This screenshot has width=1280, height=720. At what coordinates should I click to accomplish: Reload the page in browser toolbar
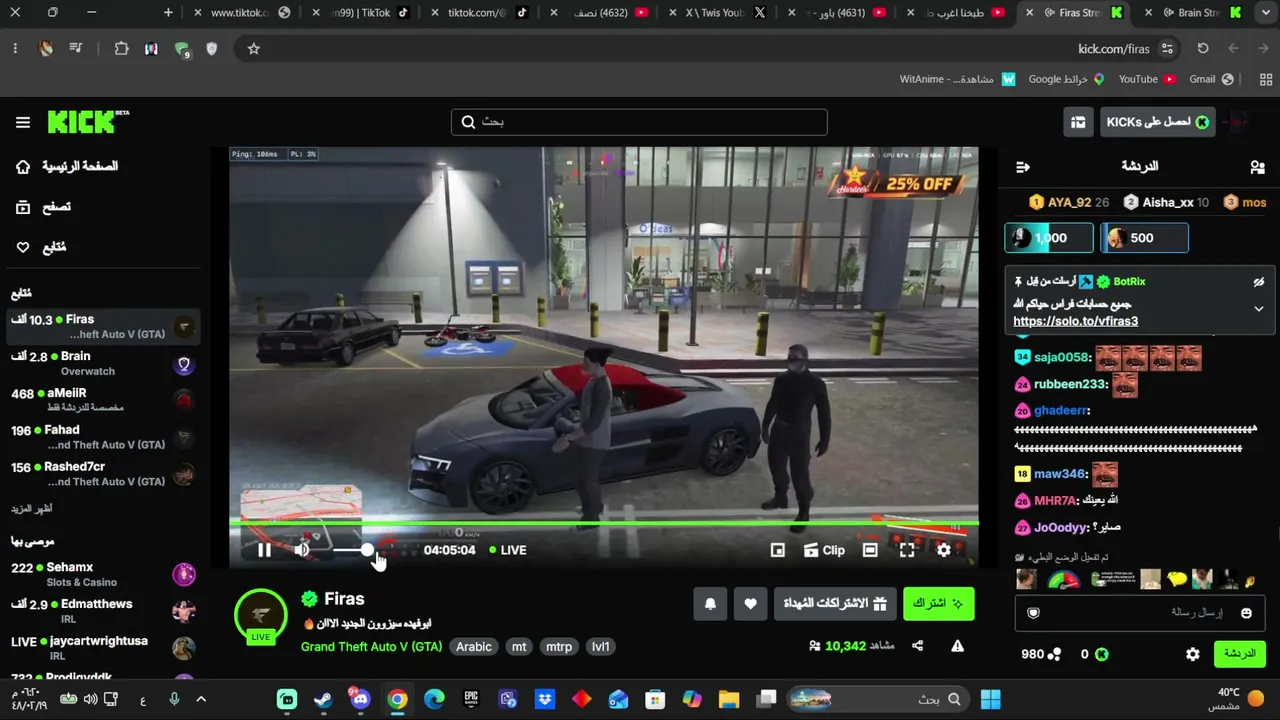(1203, 48)
